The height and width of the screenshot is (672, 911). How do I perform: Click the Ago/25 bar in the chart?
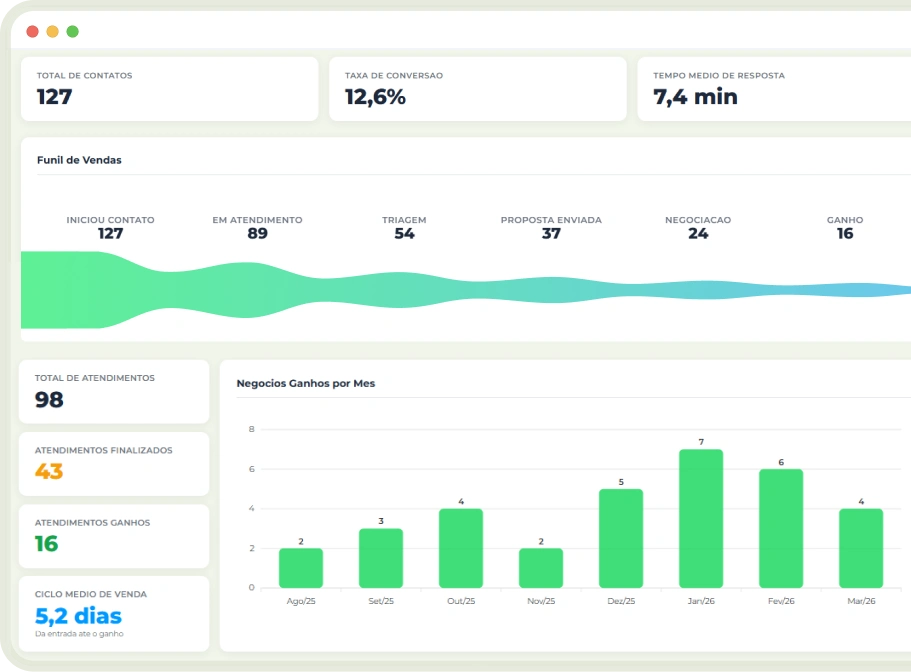pos(301,567)
